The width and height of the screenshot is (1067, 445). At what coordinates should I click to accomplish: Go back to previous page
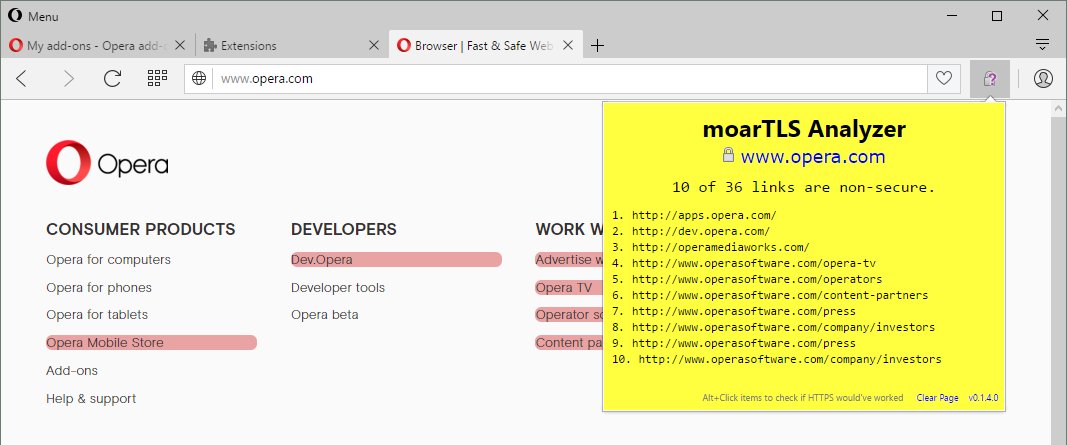[22, 79]
